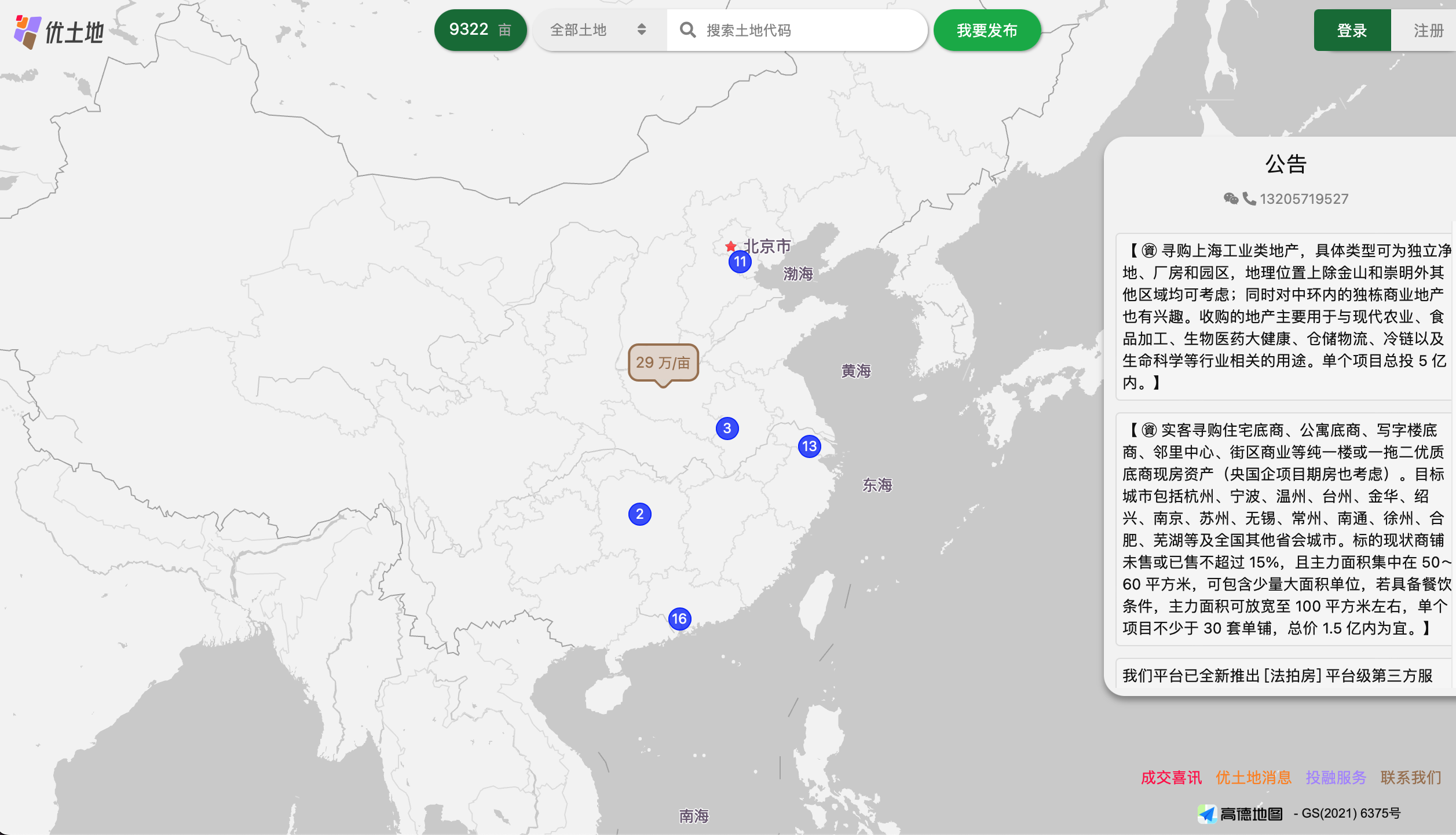Screen dimensions: 1456x835
Task: Click the search magnifier icon
Action: click(x=687, y=30)
